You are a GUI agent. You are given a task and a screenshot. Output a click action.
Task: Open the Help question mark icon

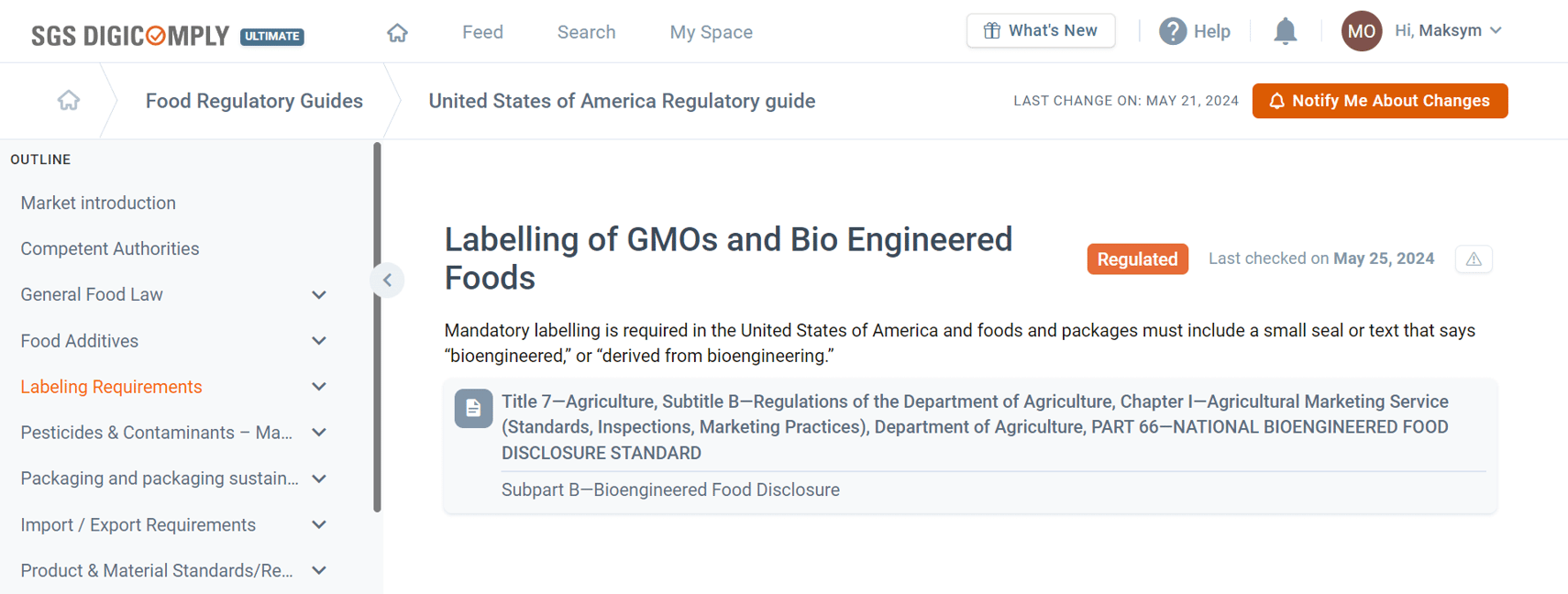[1173, 30]
